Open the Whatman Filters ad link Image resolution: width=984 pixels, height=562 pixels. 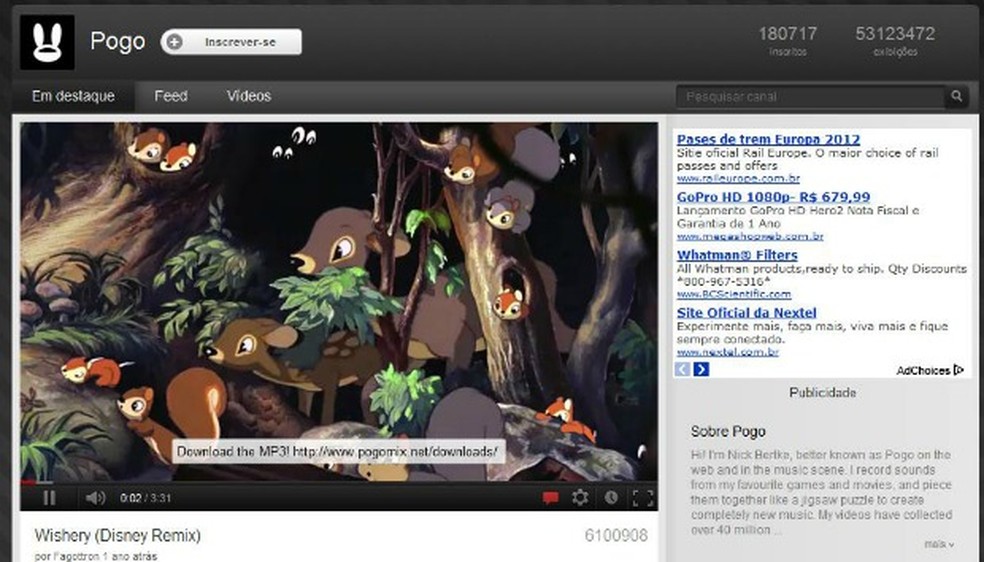(737, 255)
